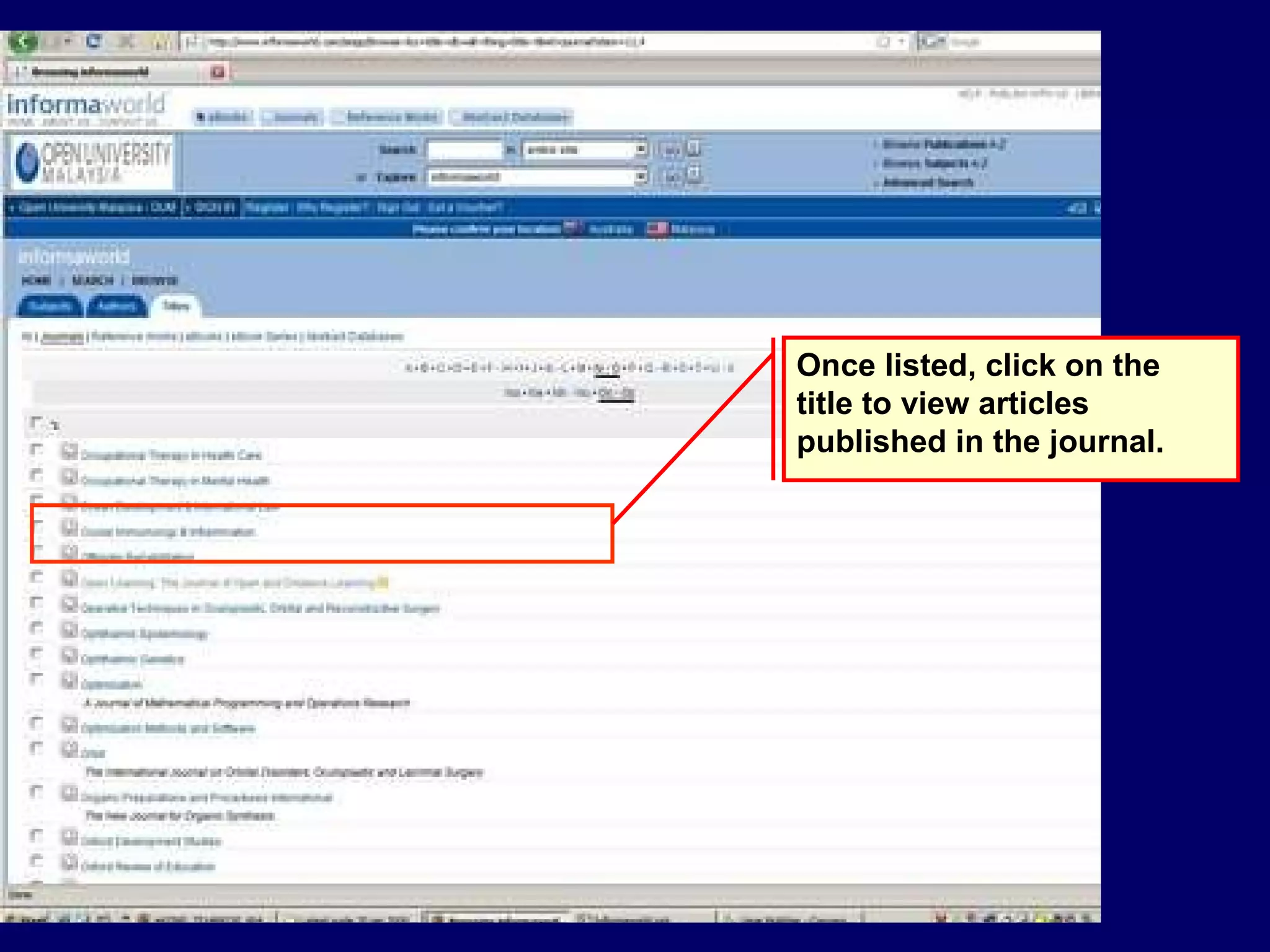Tick checkbox for Oxford Development Studies
Image resolution: width=1270 pixels, height=952 pixels.
pyautogui.click(x=37, y=835)
